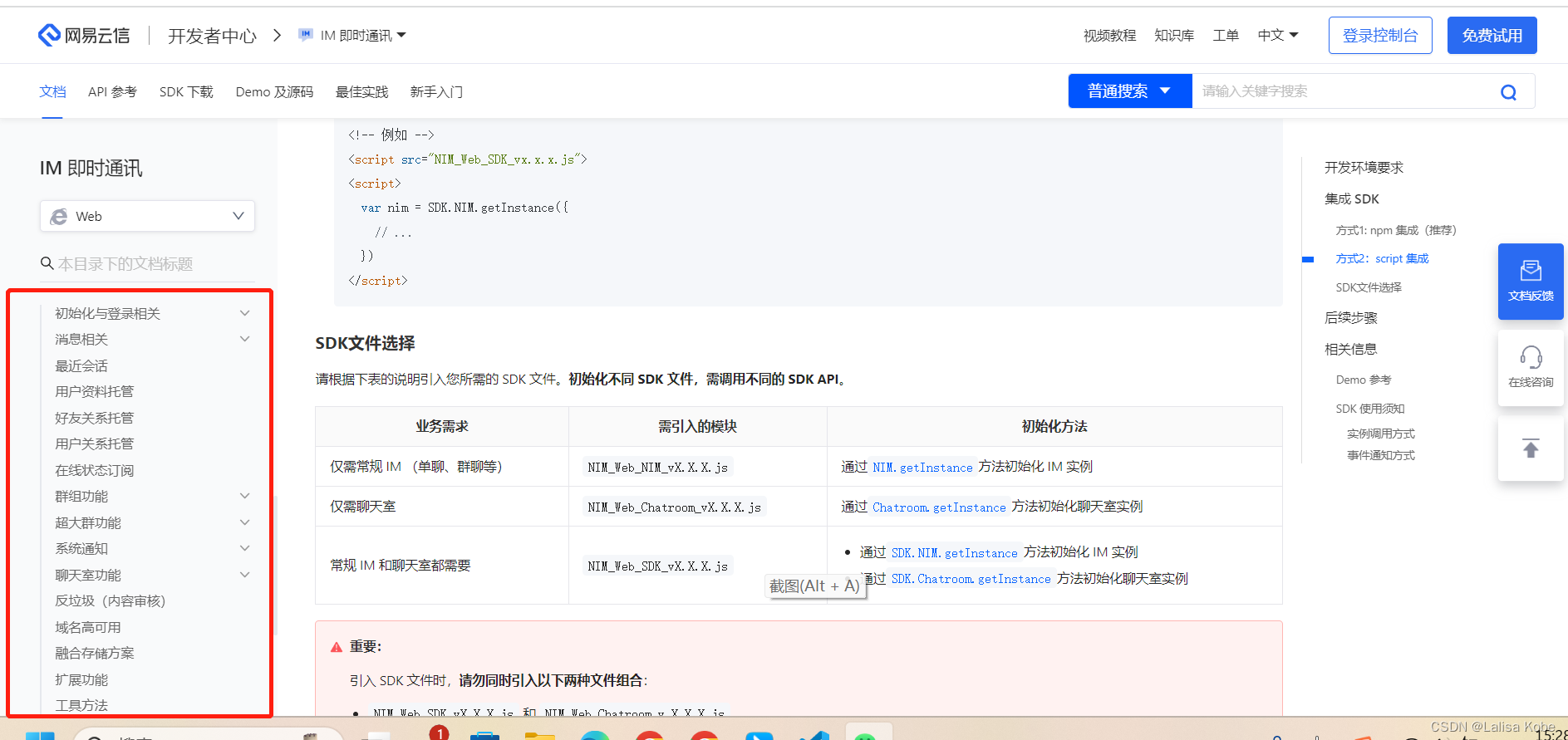Jump to 事件通知方式 in outline
Viewport: 1568px width, 740px height.
pos(1381,455)
